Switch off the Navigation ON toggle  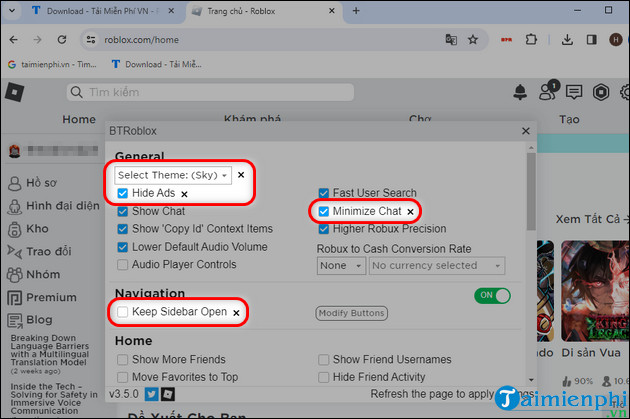pos(492,296)
